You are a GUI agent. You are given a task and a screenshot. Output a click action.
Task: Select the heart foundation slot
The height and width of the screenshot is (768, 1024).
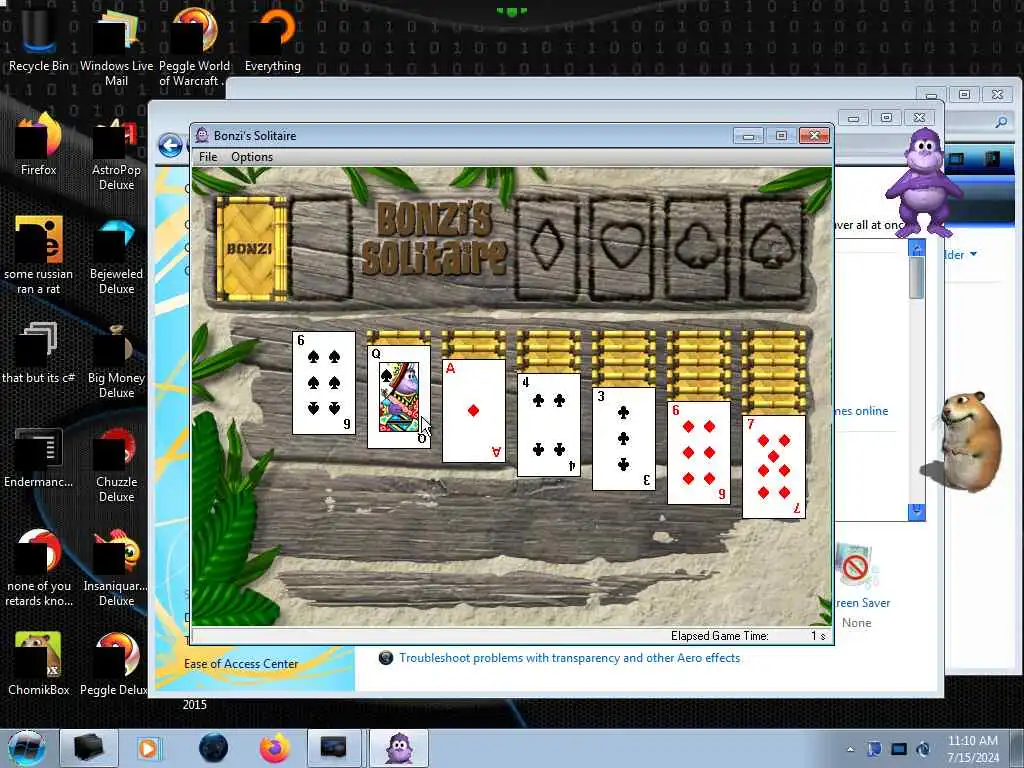click(x=622, y=248)
